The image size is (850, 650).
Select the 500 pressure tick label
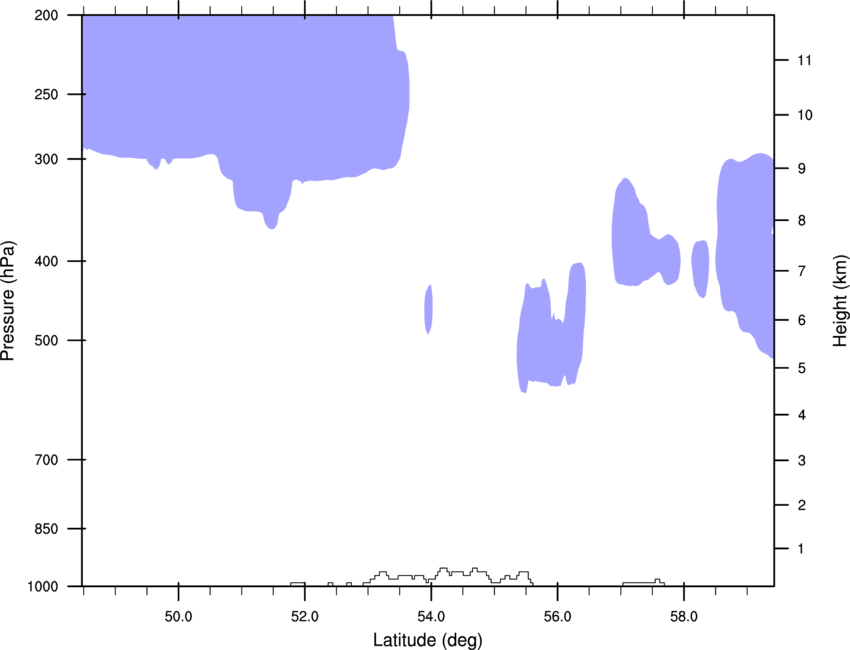[46, 340]
